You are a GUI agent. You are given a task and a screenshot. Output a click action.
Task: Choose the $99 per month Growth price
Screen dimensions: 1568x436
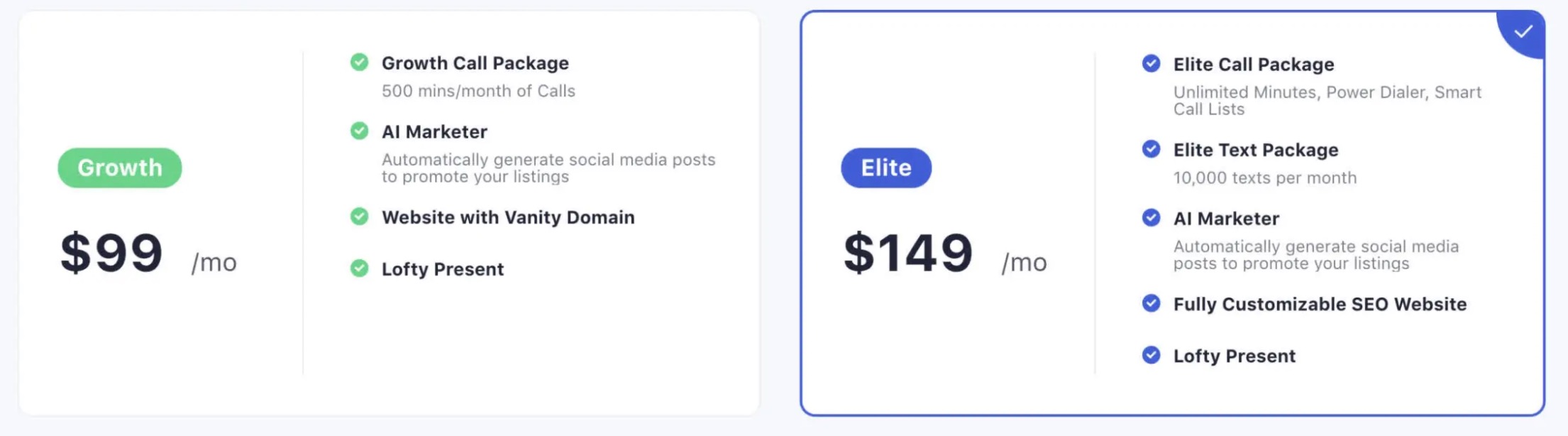[149, 254]
